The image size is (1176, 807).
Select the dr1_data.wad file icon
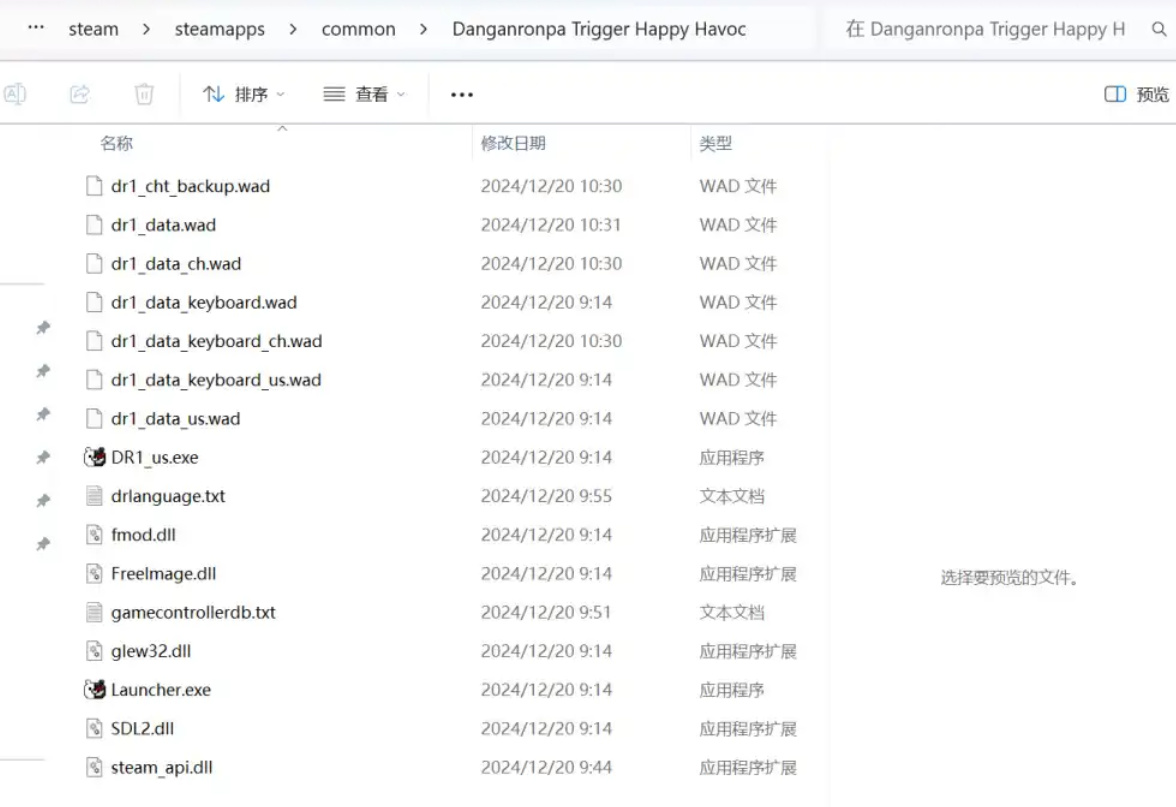click(x=94, y=225)
